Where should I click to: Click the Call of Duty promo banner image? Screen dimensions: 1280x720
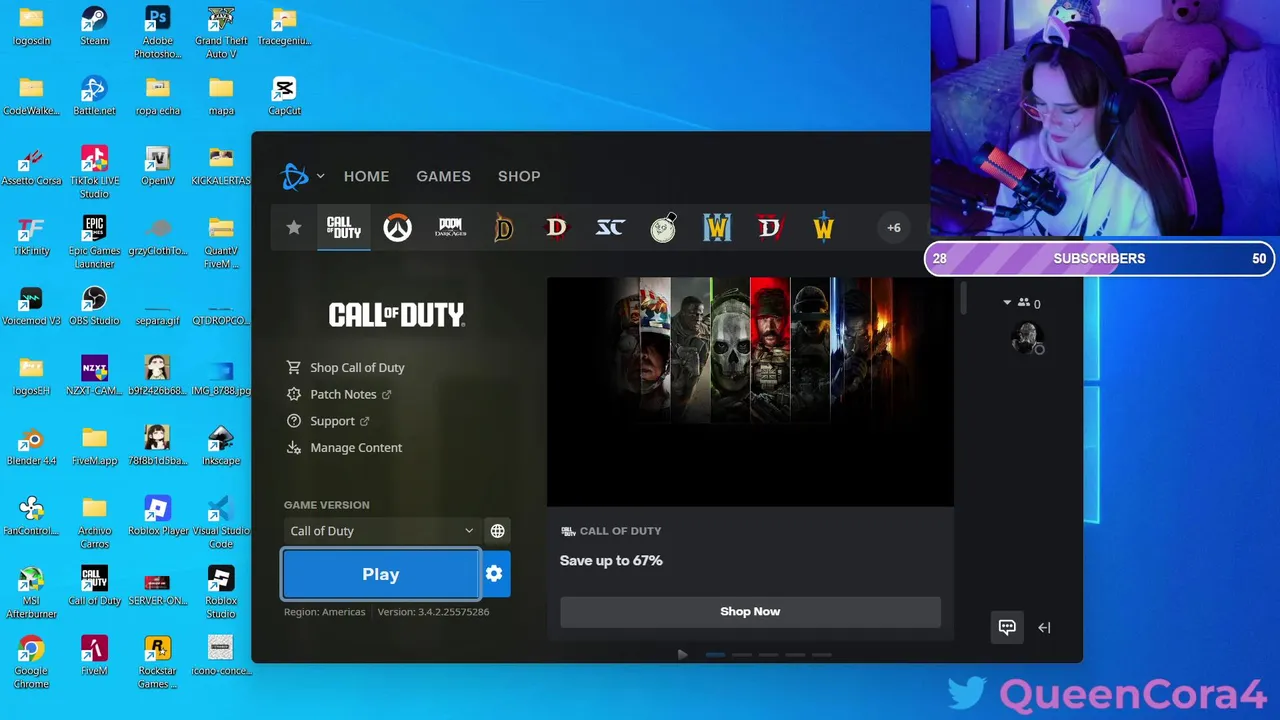[x=750, y=391]
